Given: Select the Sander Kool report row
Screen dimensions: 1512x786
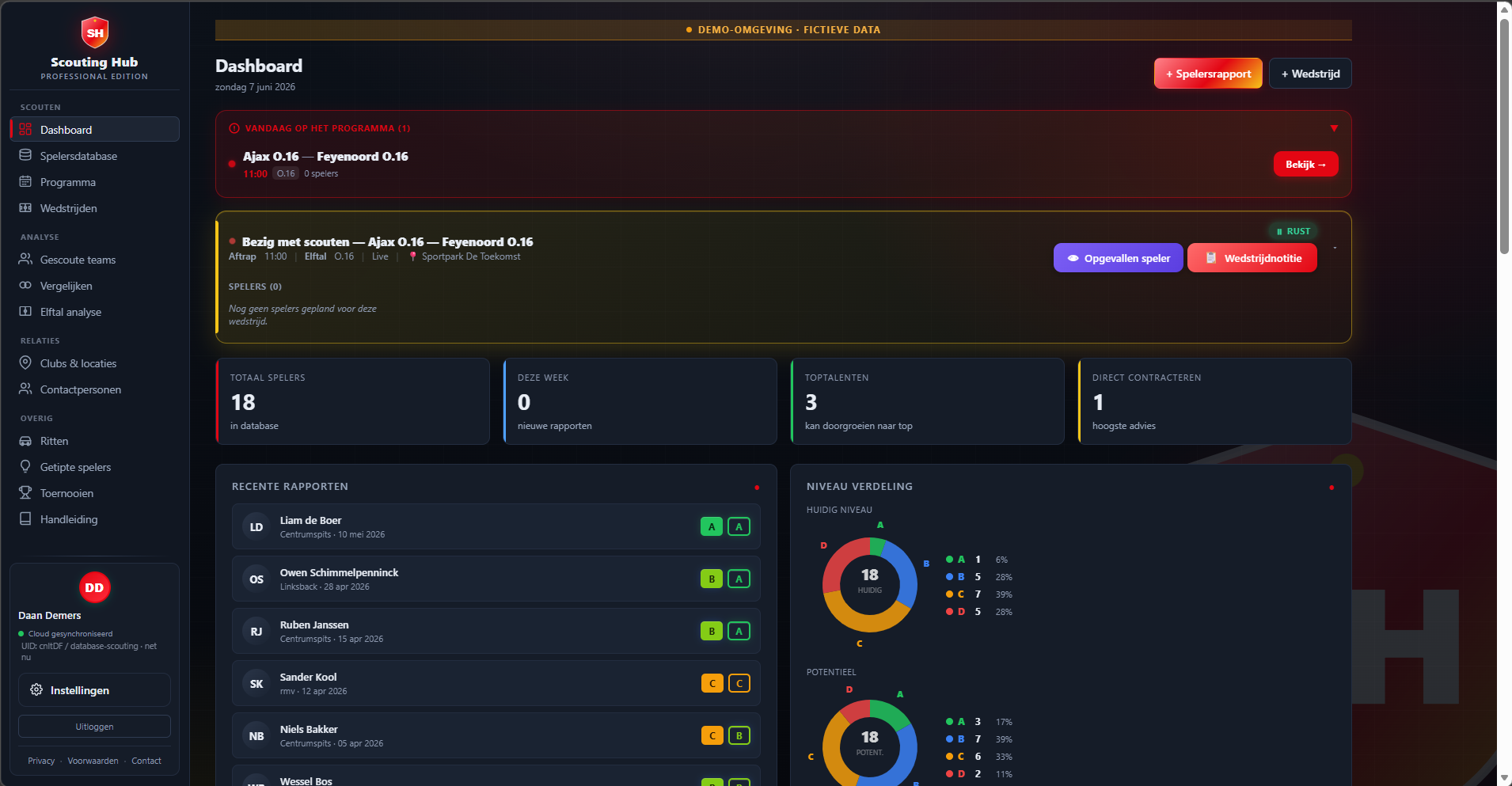Looking at the screenshot, I should [x=496, y=684].
